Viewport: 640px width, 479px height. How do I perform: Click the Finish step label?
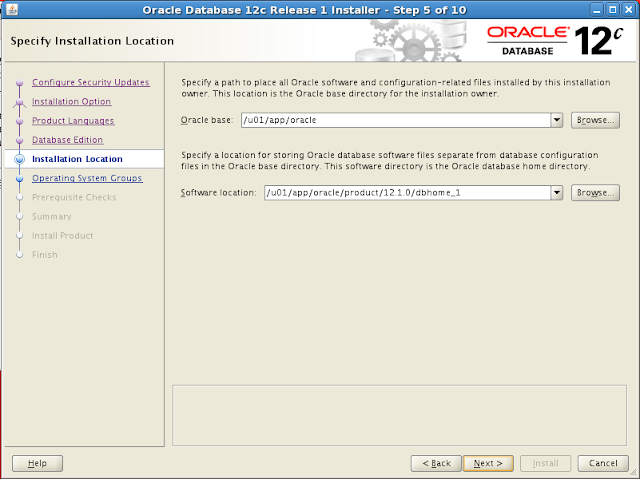[x=45, y=255]
